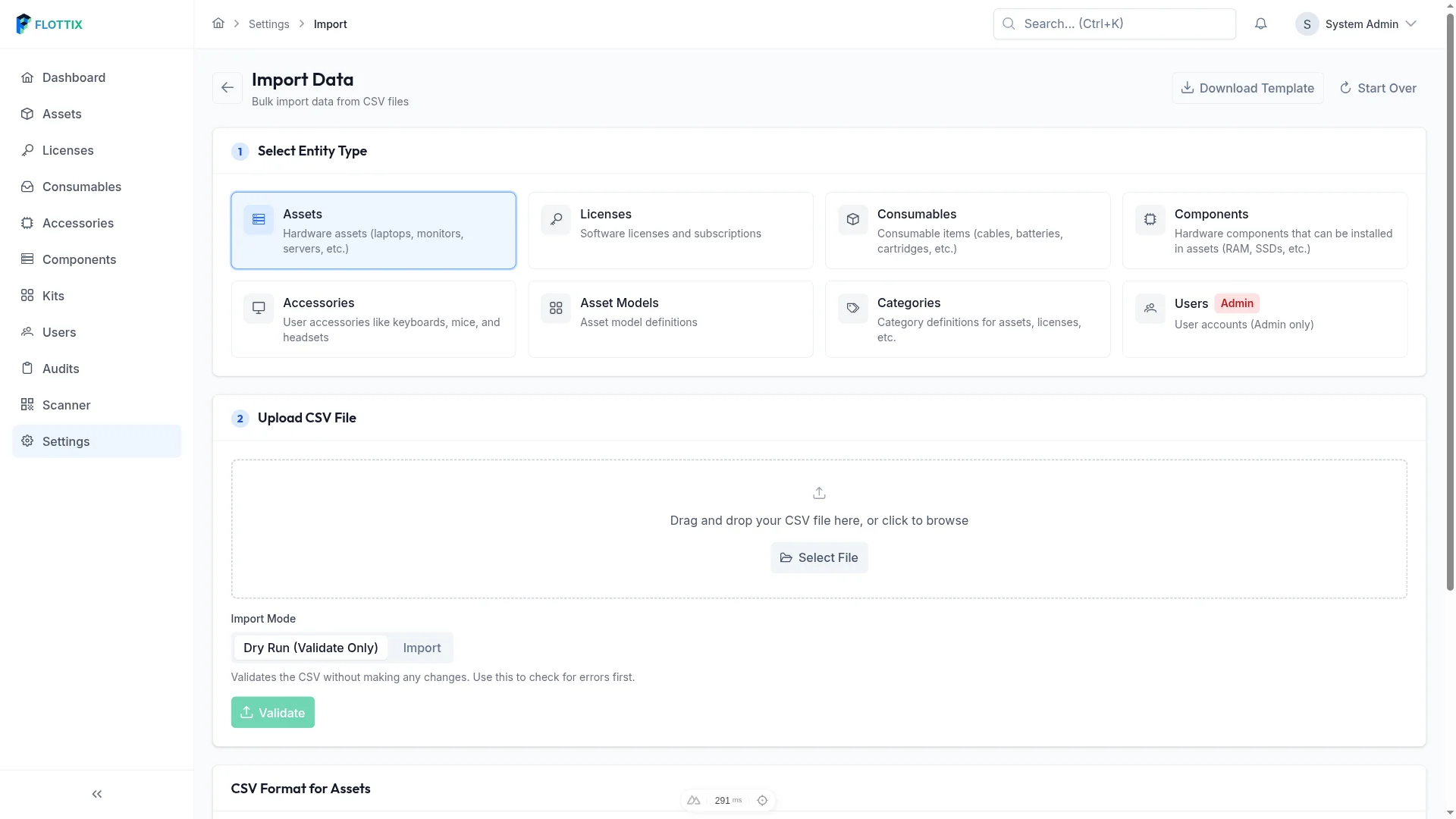Screen dimensions: 1456x819
Task: Expand the System Admin user menu chevron
Action: point(1410,24)
